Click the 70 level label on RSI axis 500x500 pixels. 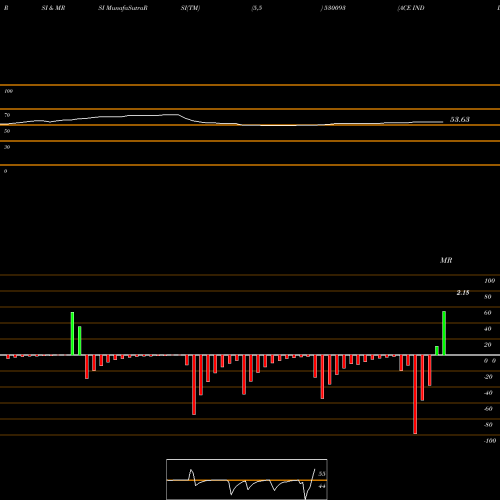click(x=7, y=115)
